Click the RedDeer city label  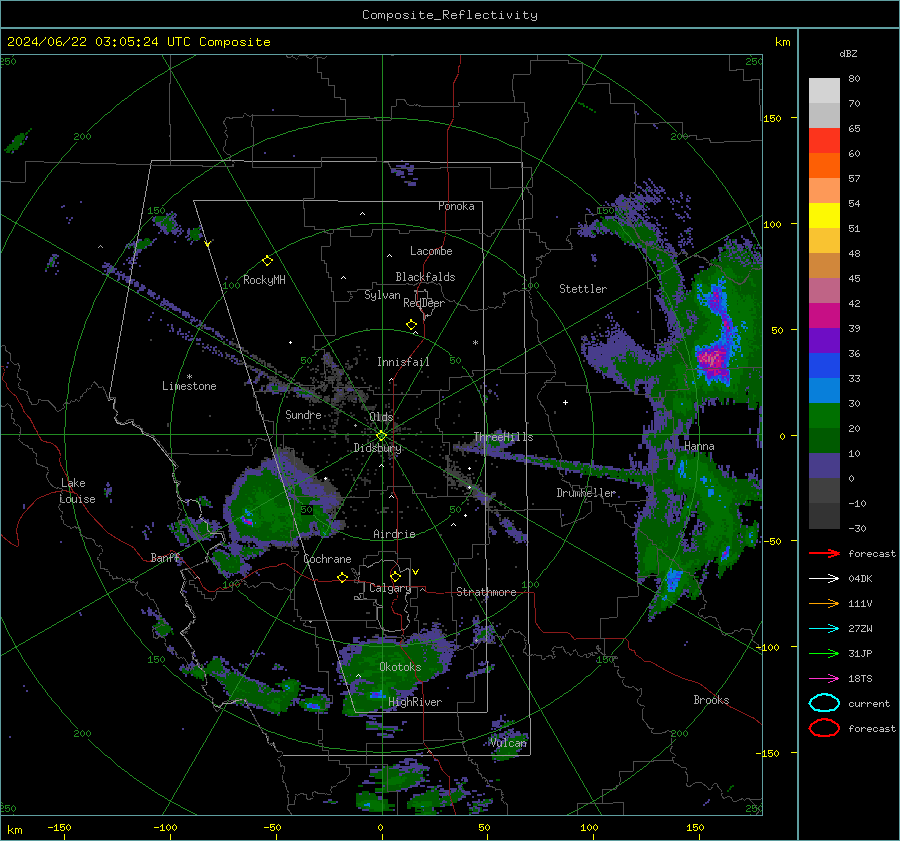(424, 303)
